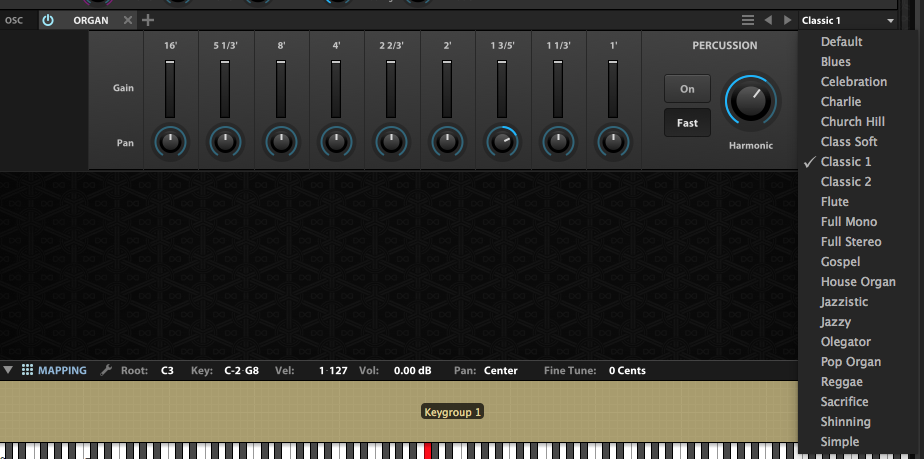Click the Percussion Harmonic knob
This screenshot has width=924, height=459.
[750, 100]
